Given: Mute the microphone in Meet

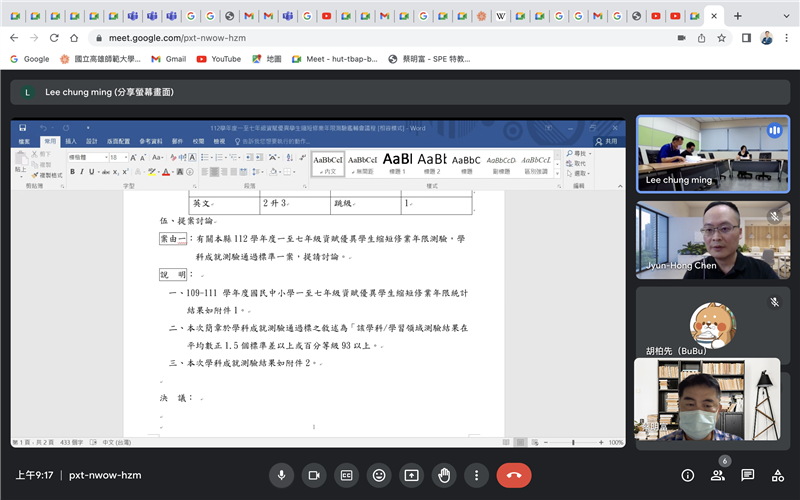Looking at the screenshot, I should [282, 475].
